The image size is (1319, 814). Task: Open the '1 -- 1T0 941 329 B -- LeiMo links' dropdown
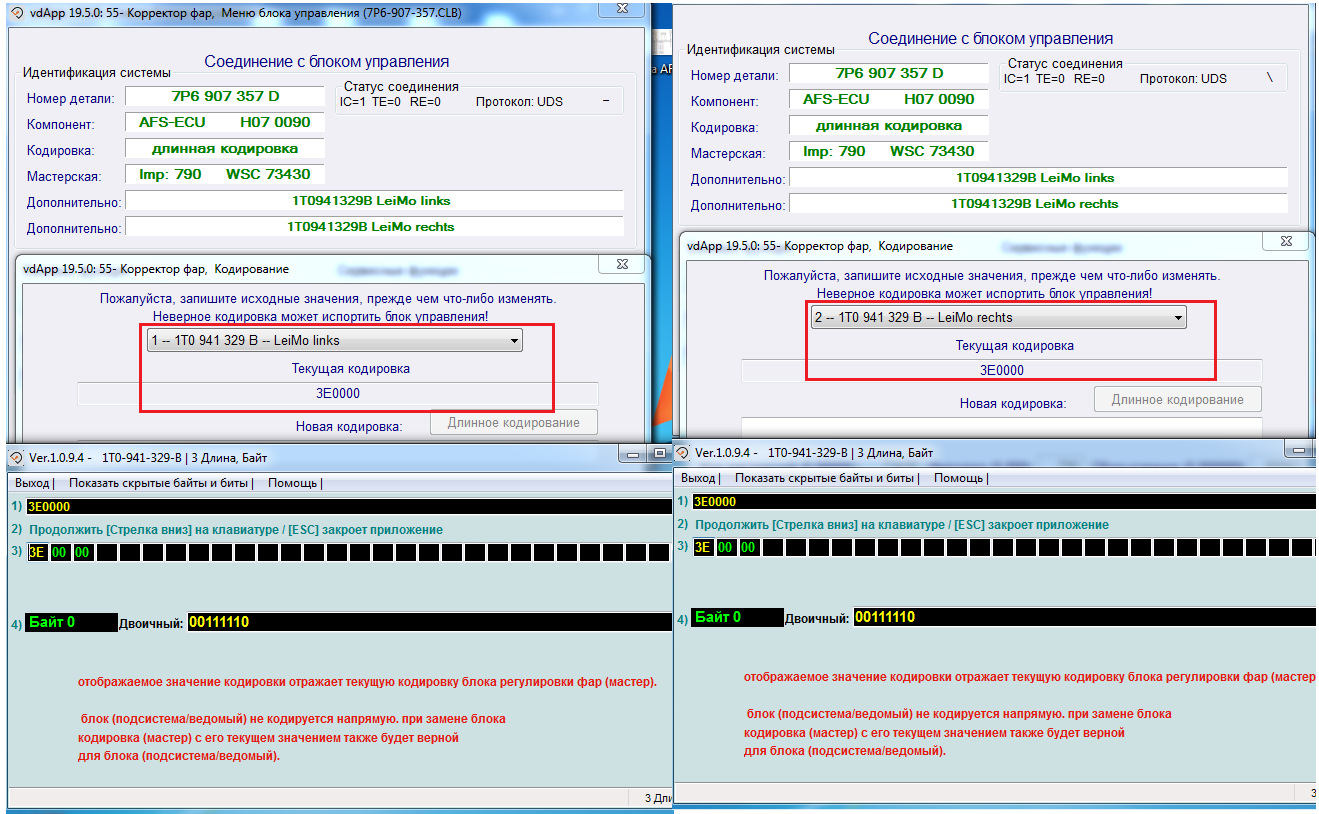[334, 341]
